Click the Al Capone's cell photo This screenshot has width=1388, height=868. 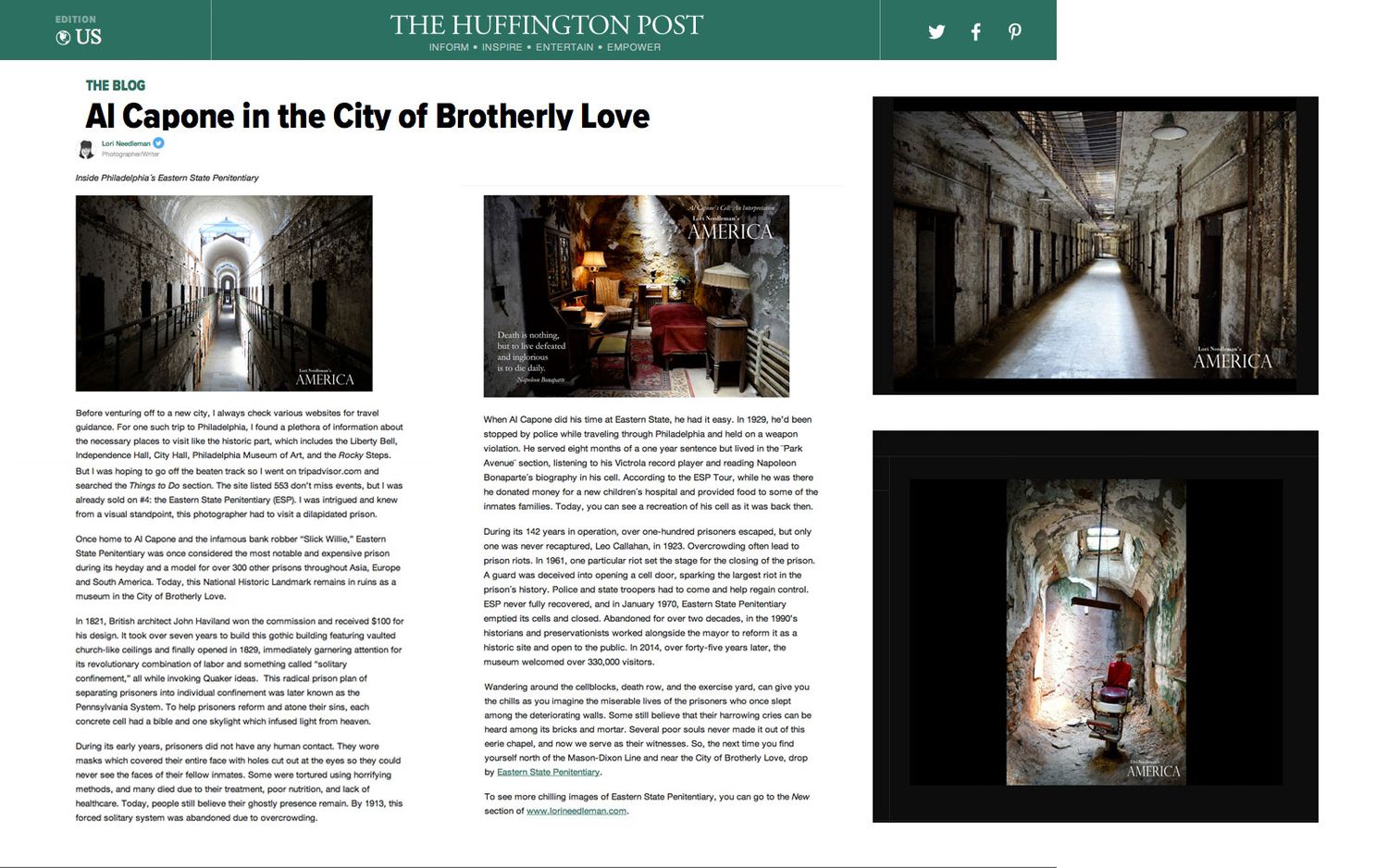[x=637, y=296]
